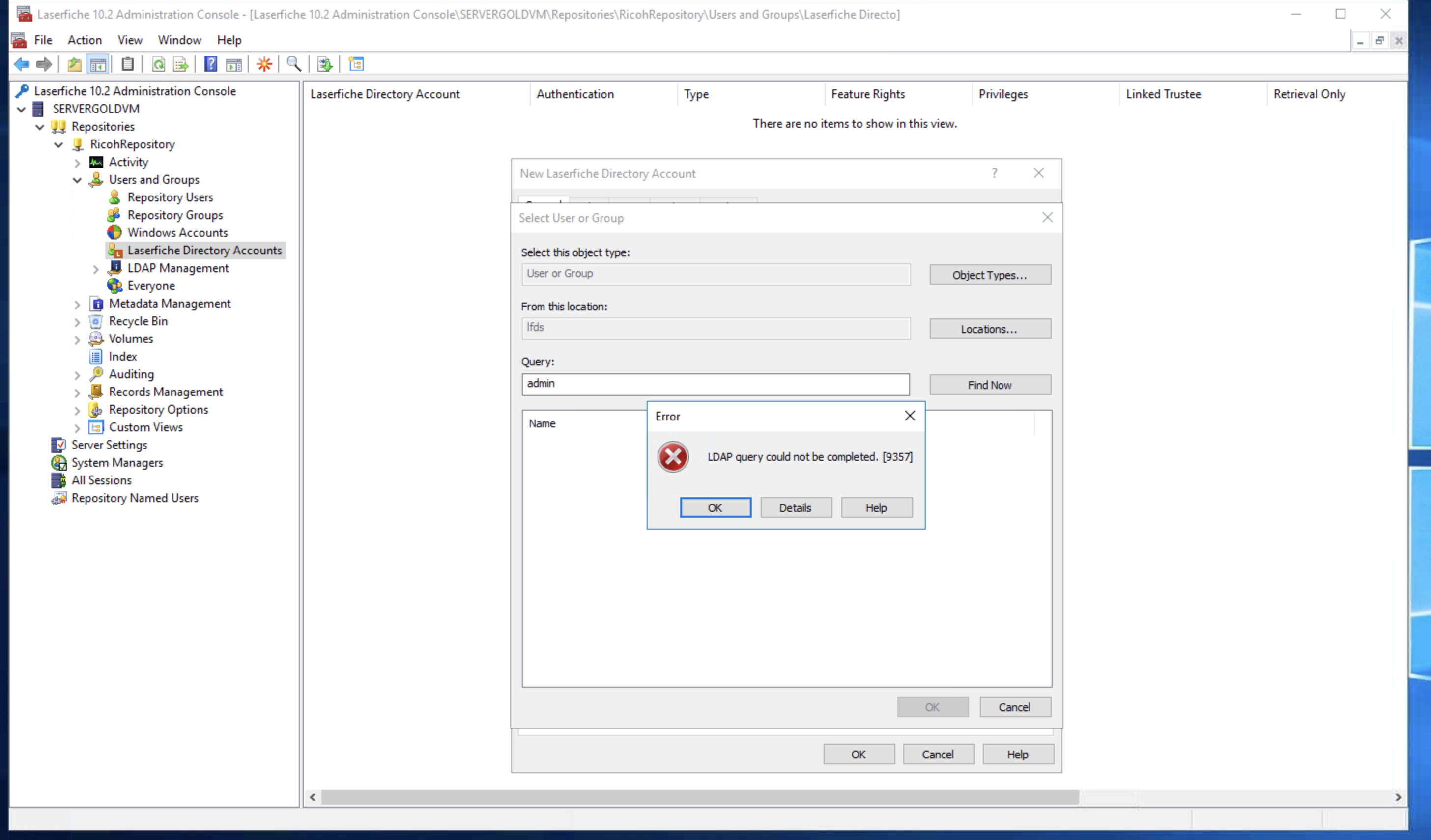Click OK in the Error dialog
This screenshot has height=840, width=1431.
pyautogui.click(x=715, y=508)
